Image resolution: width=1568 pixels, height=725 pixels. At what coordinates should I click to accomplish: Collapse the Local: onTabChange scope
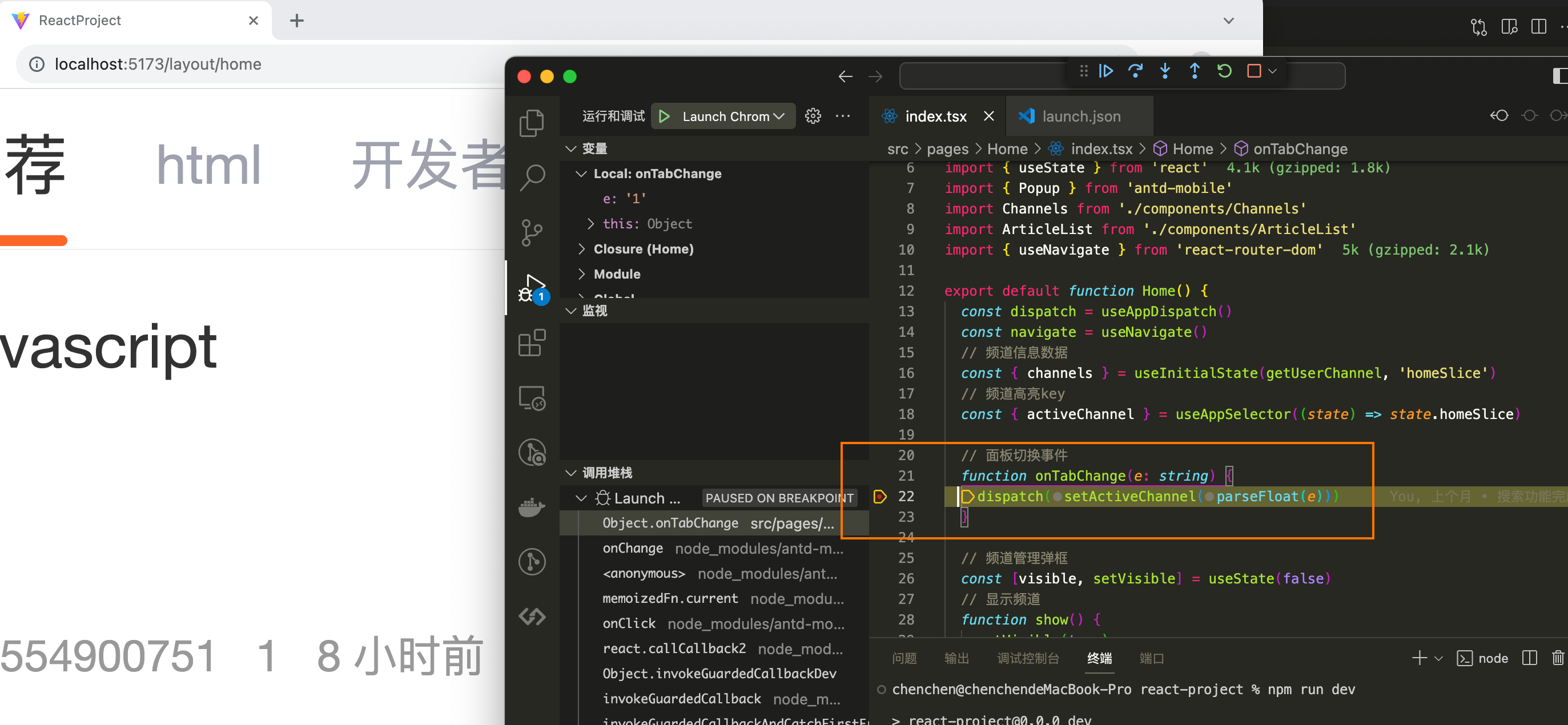coord(581,174)
